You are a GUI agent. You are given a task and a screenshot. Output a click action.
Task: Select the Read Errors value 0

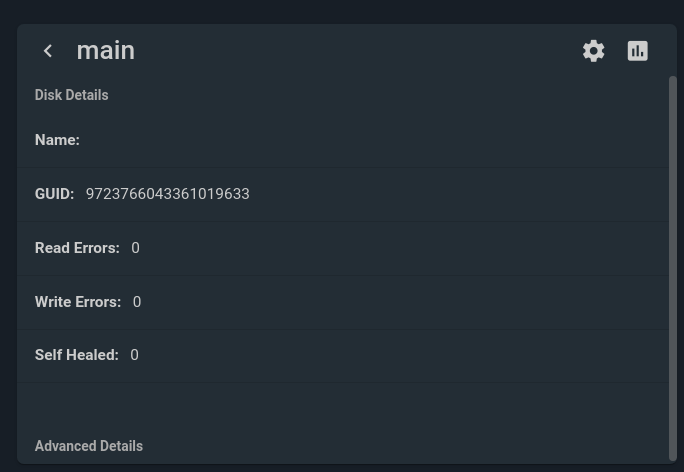click(x=135, y=248)
